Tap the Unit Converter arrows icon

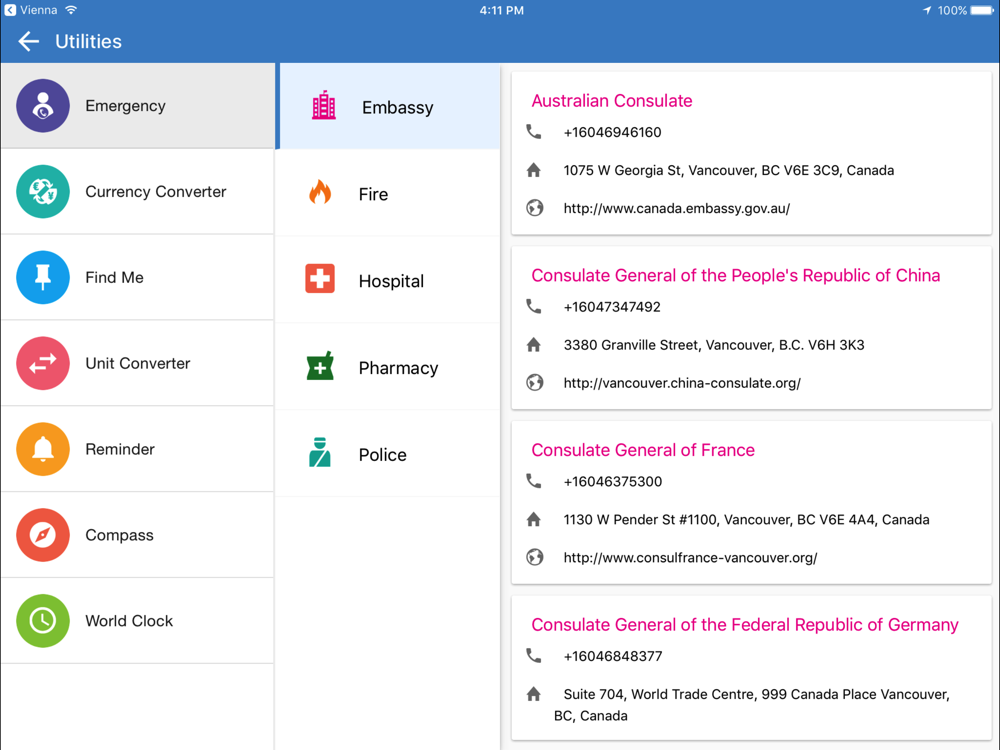[x=43, y=363]
